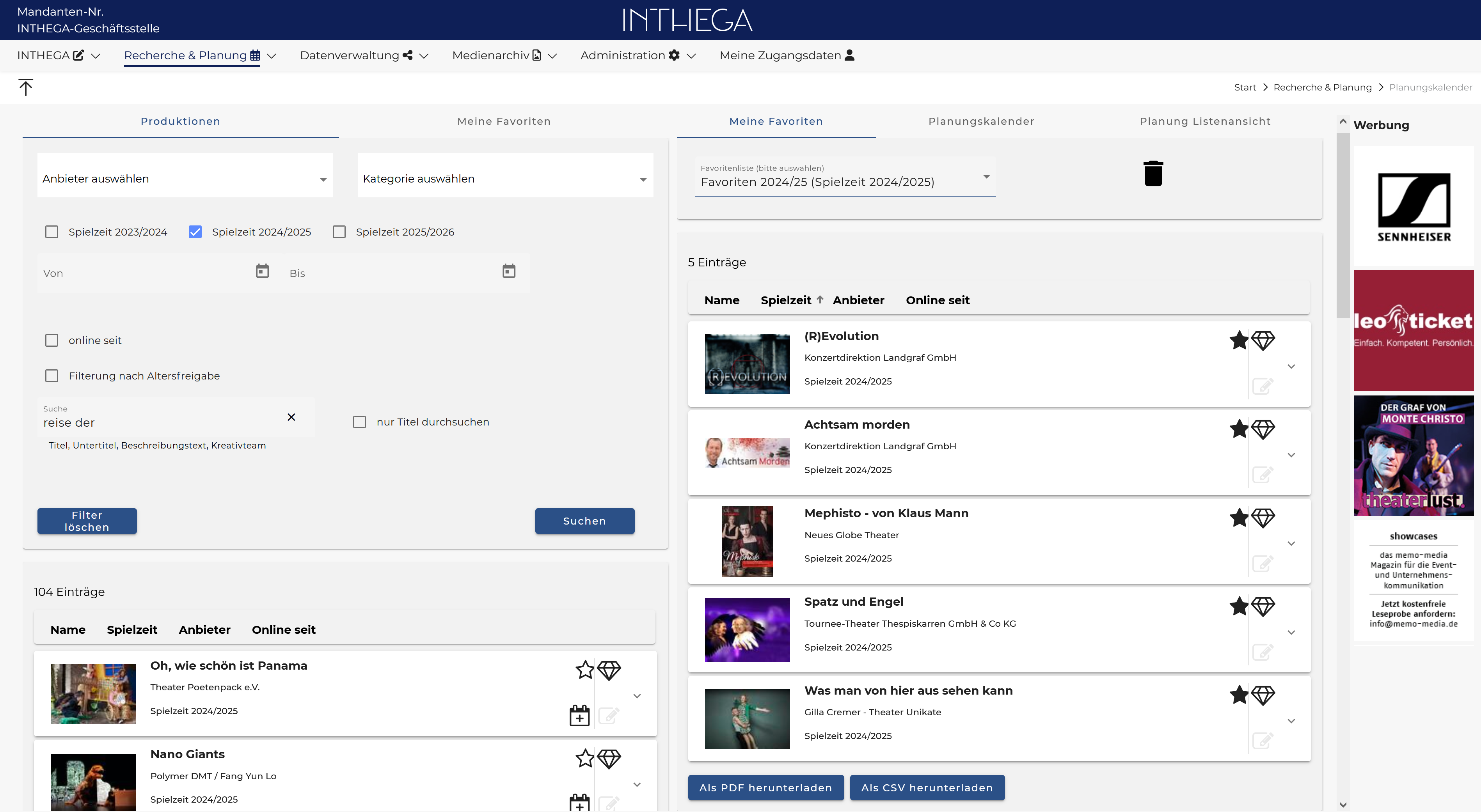Screen dimensions: 1481x812
Task: Open Anbieter auswählen dropdown
Action: click(185, 179)
